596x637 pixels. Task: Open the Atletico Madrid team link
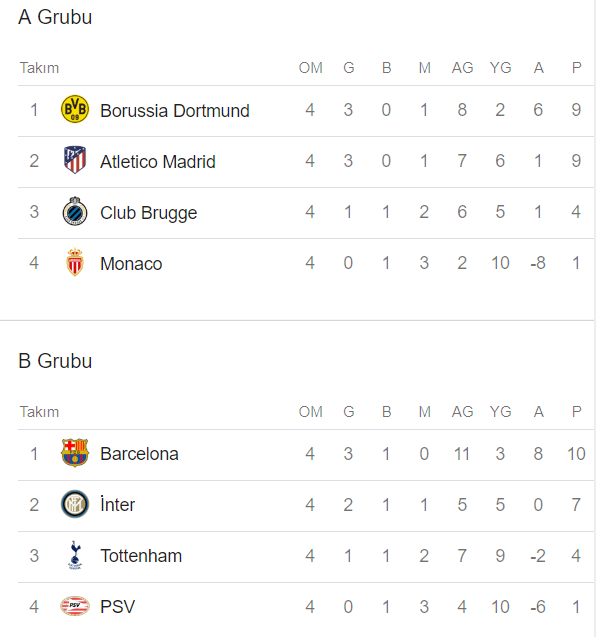coord(158,162)
